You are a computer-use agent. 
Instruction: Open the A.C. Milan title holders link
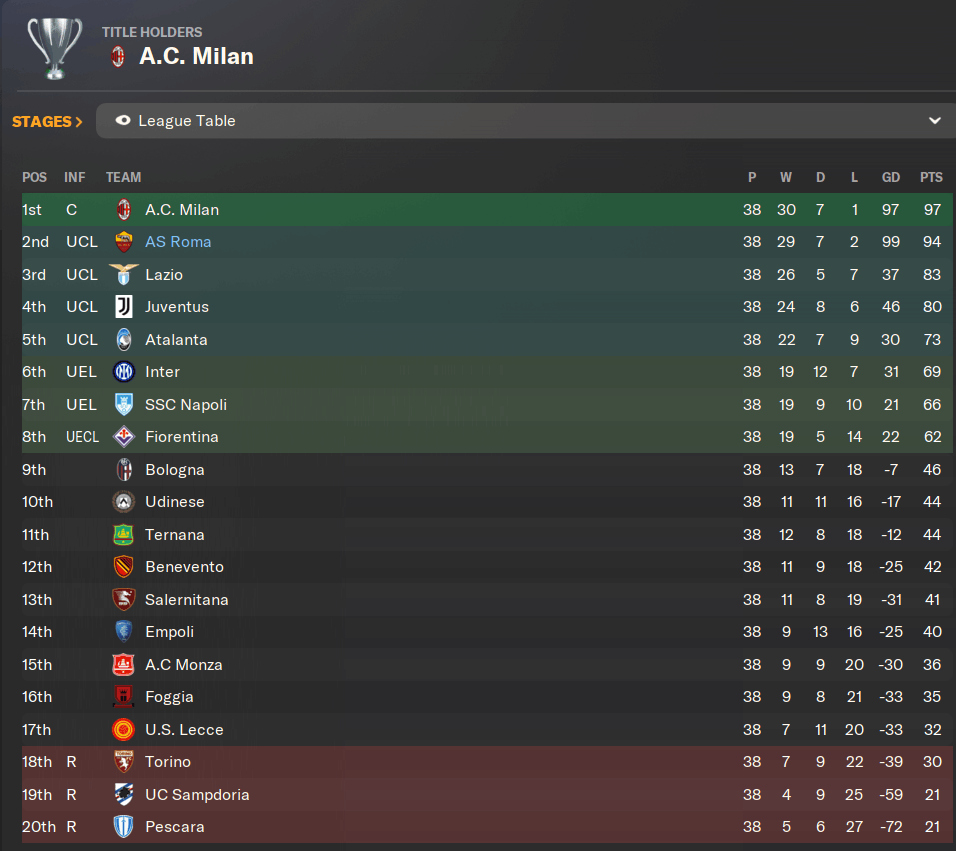tap(196, 57)
